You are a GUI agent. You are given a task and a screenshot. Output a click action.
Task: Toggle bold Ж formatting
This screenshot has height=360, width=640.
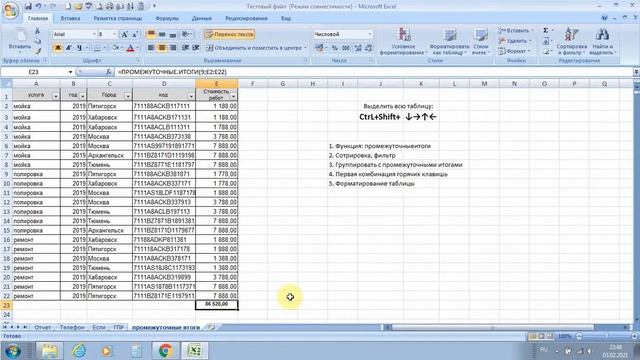pyautogui.click(x=58, y=48)
